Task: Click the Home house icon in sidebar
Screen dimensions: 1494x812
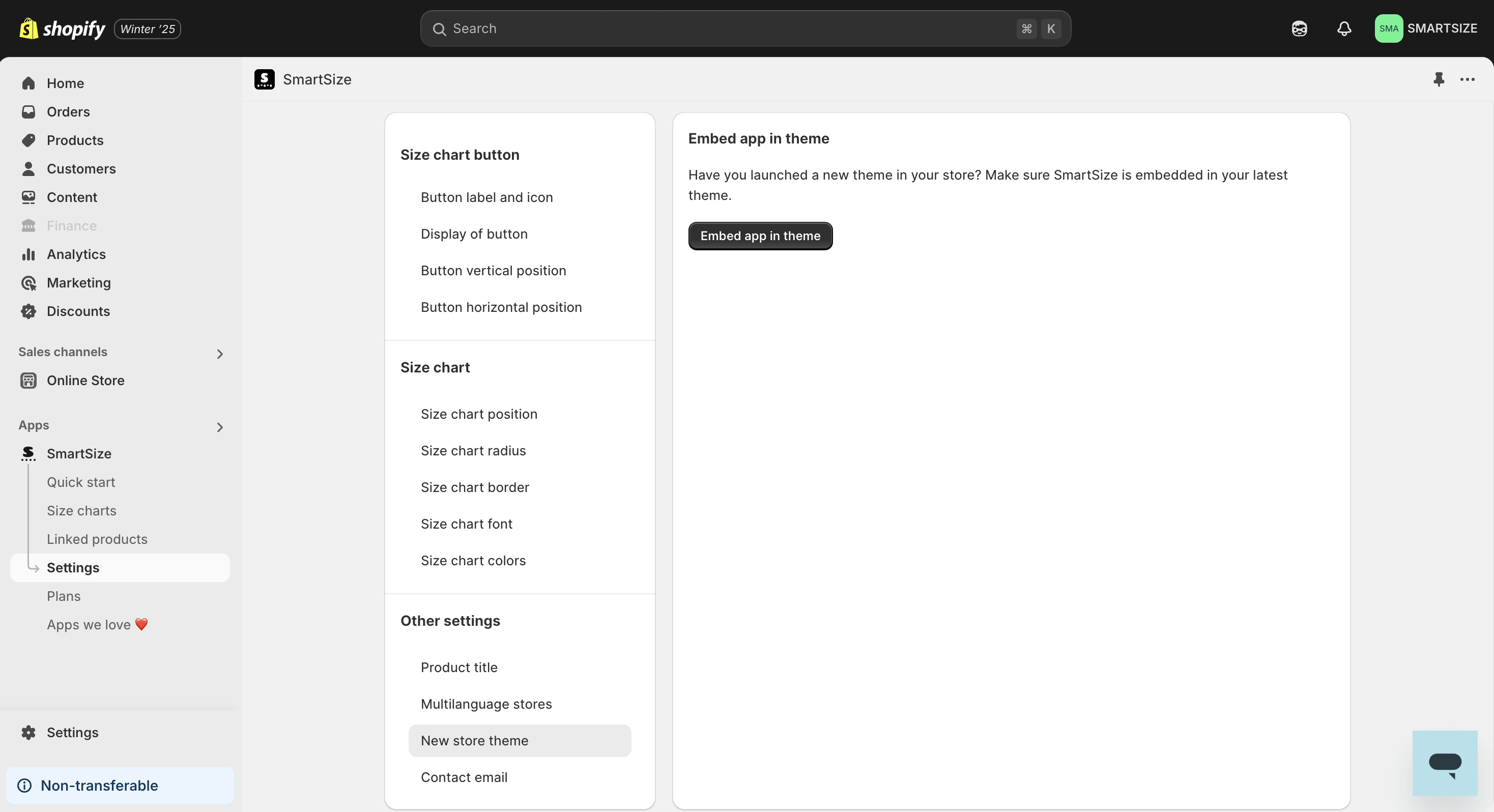Action: pos(28,83)
